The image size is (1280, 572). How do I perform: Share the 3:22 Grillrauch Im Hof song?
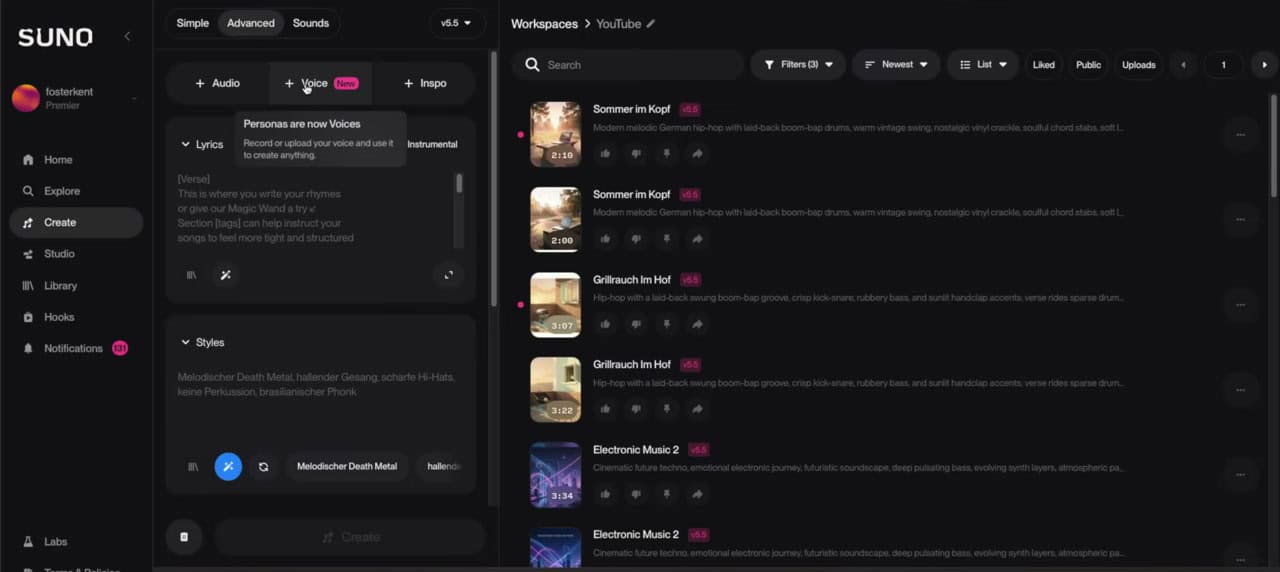pos(697,409)
